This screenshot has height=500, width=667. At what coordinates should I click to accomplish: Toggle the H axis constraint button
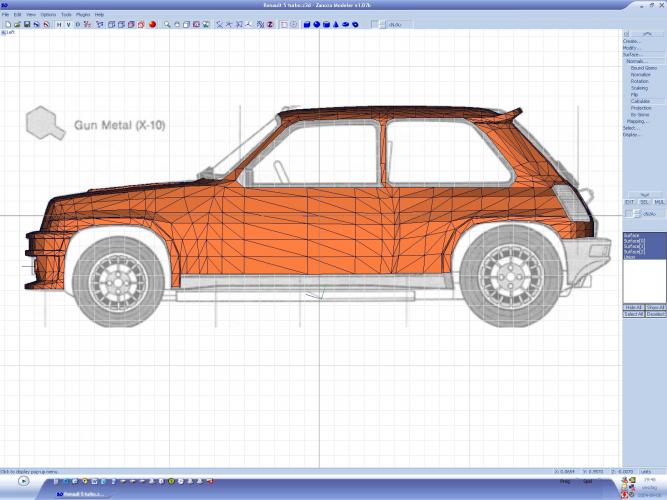point(58,24)
